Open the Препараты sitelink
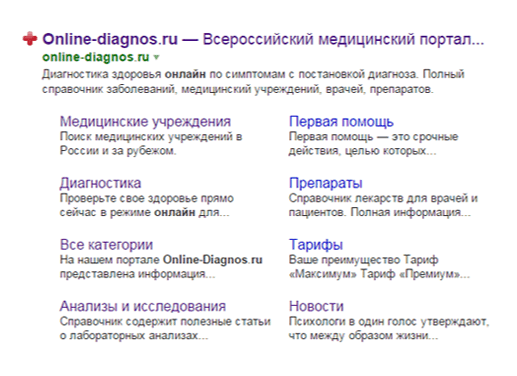 tap(325, 183)
